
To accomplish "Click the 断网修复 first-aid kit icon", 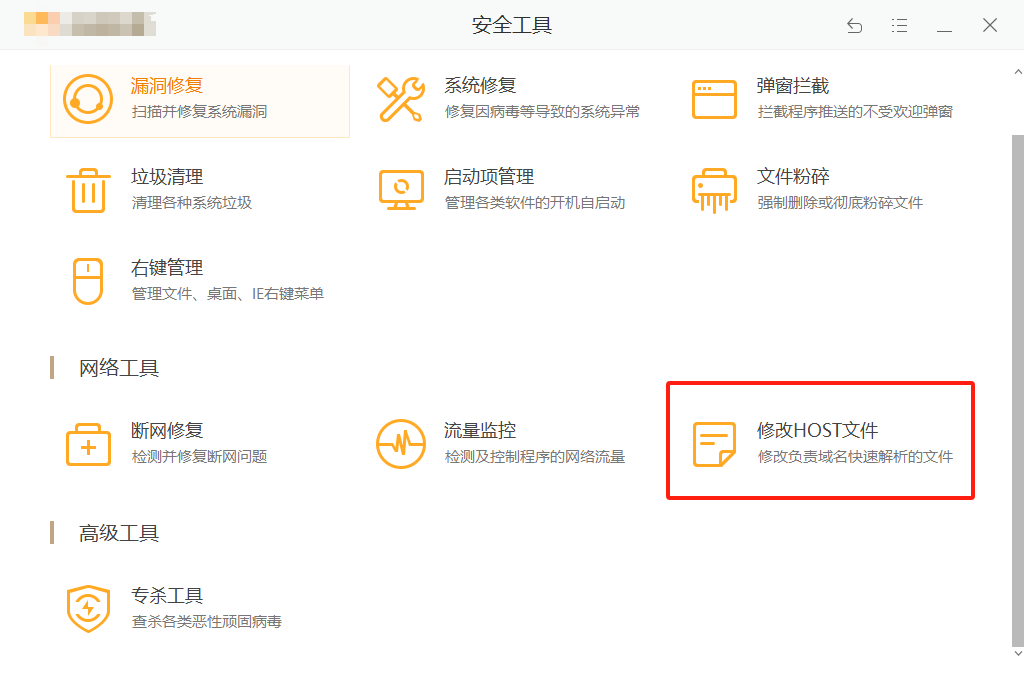I will (88, 444).
